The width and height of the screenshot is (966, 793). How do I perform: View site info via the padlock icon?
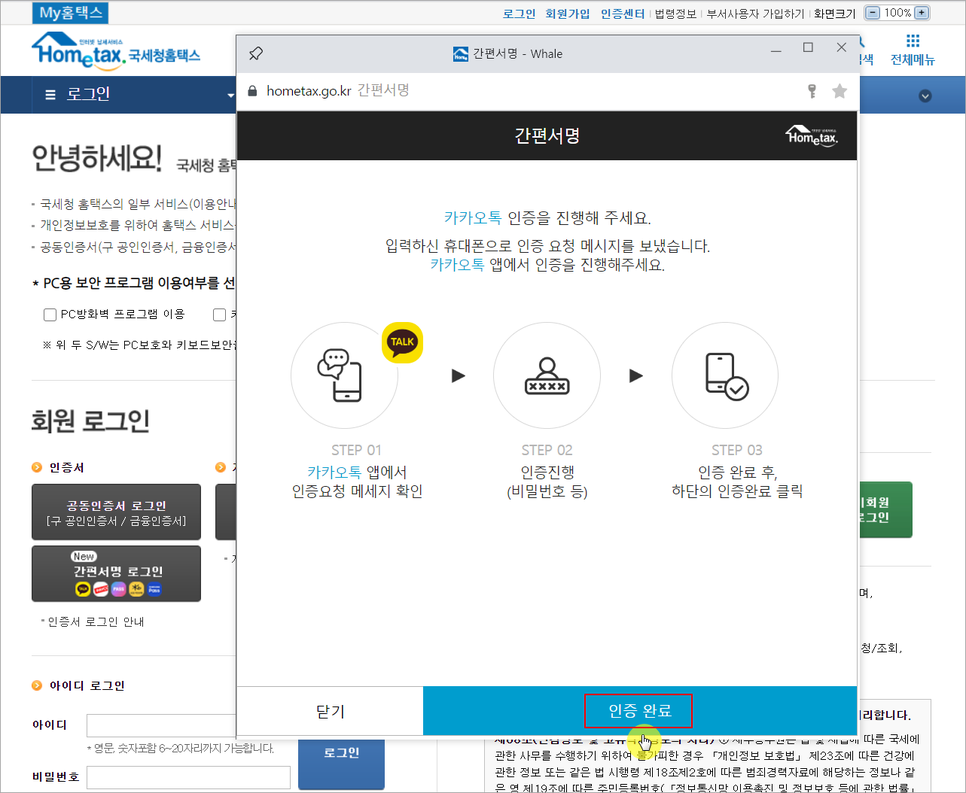252,91
